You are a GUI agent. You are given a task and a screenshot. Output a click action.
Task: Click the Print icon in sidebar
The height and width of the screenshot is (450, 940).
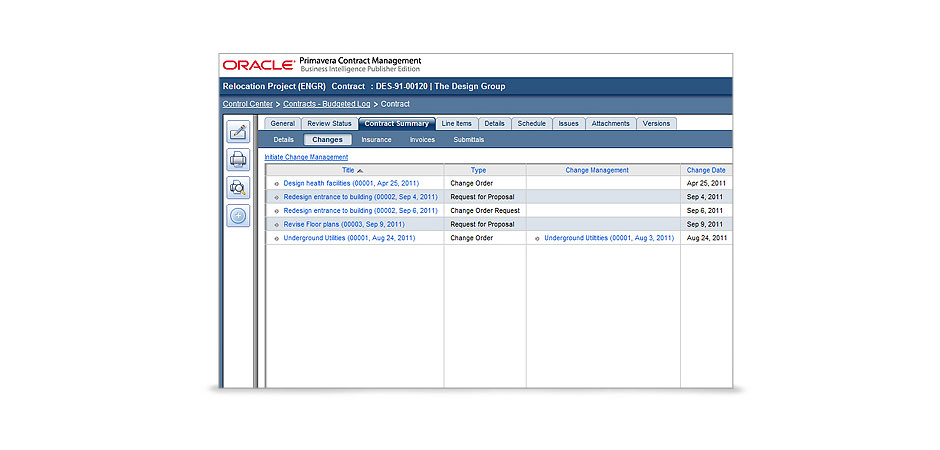238,159
